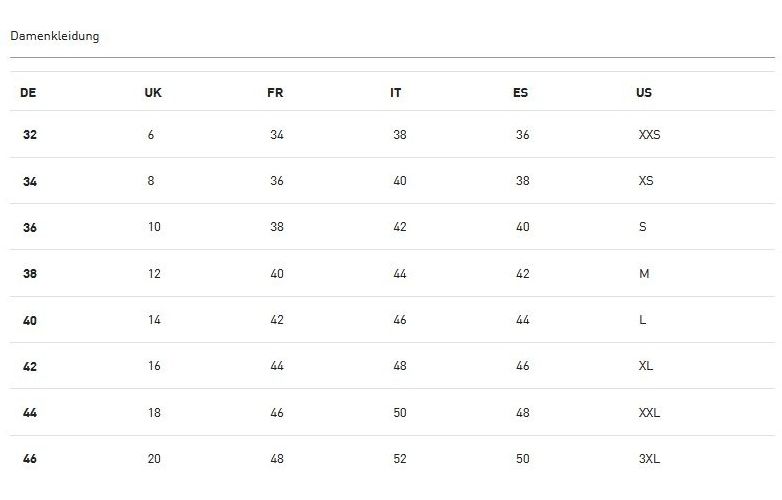Click the Damenkleidung heading
782x500 pixels.
pos(55,37)
